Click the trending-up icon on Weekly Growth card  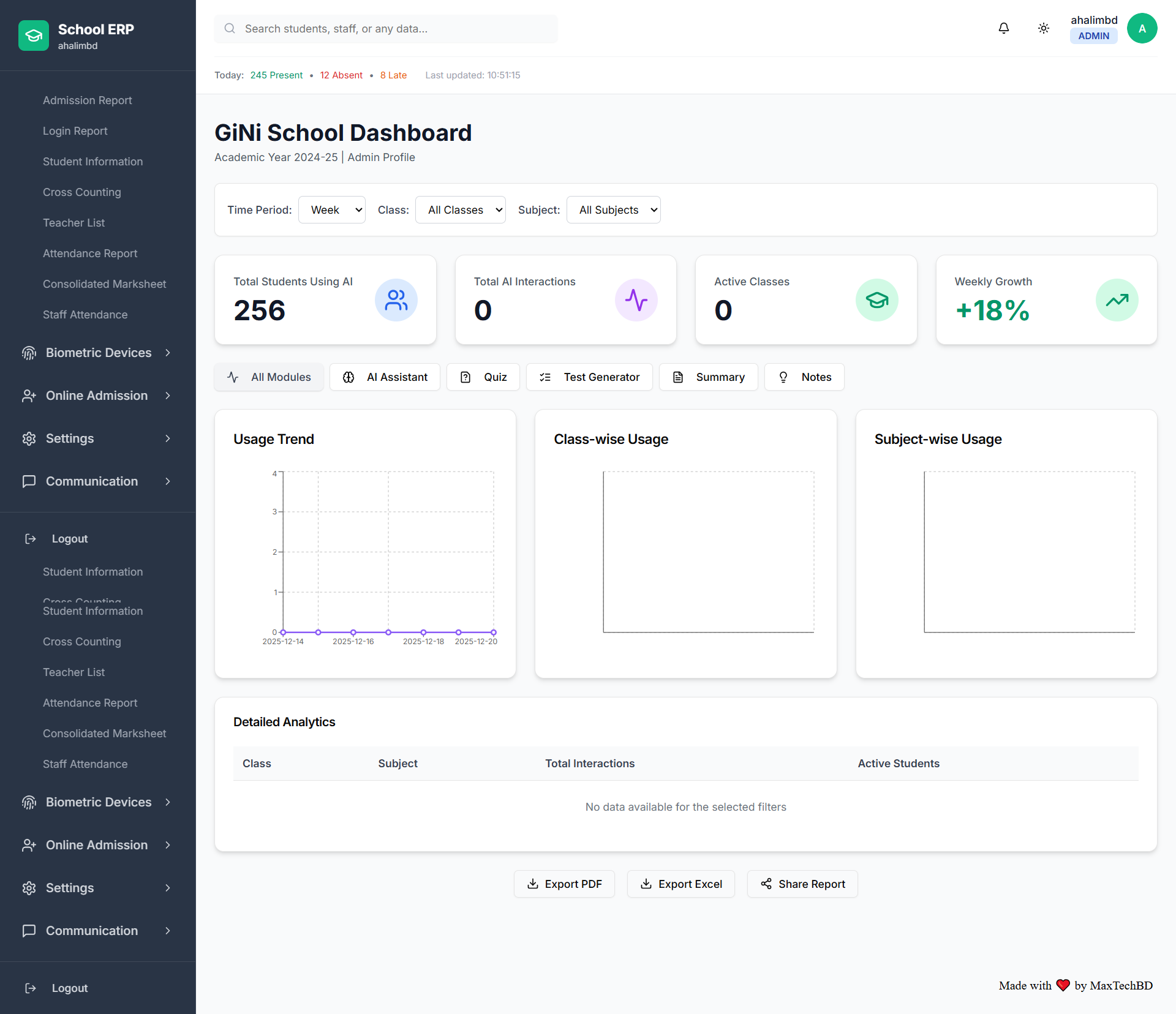(1117, 300)
